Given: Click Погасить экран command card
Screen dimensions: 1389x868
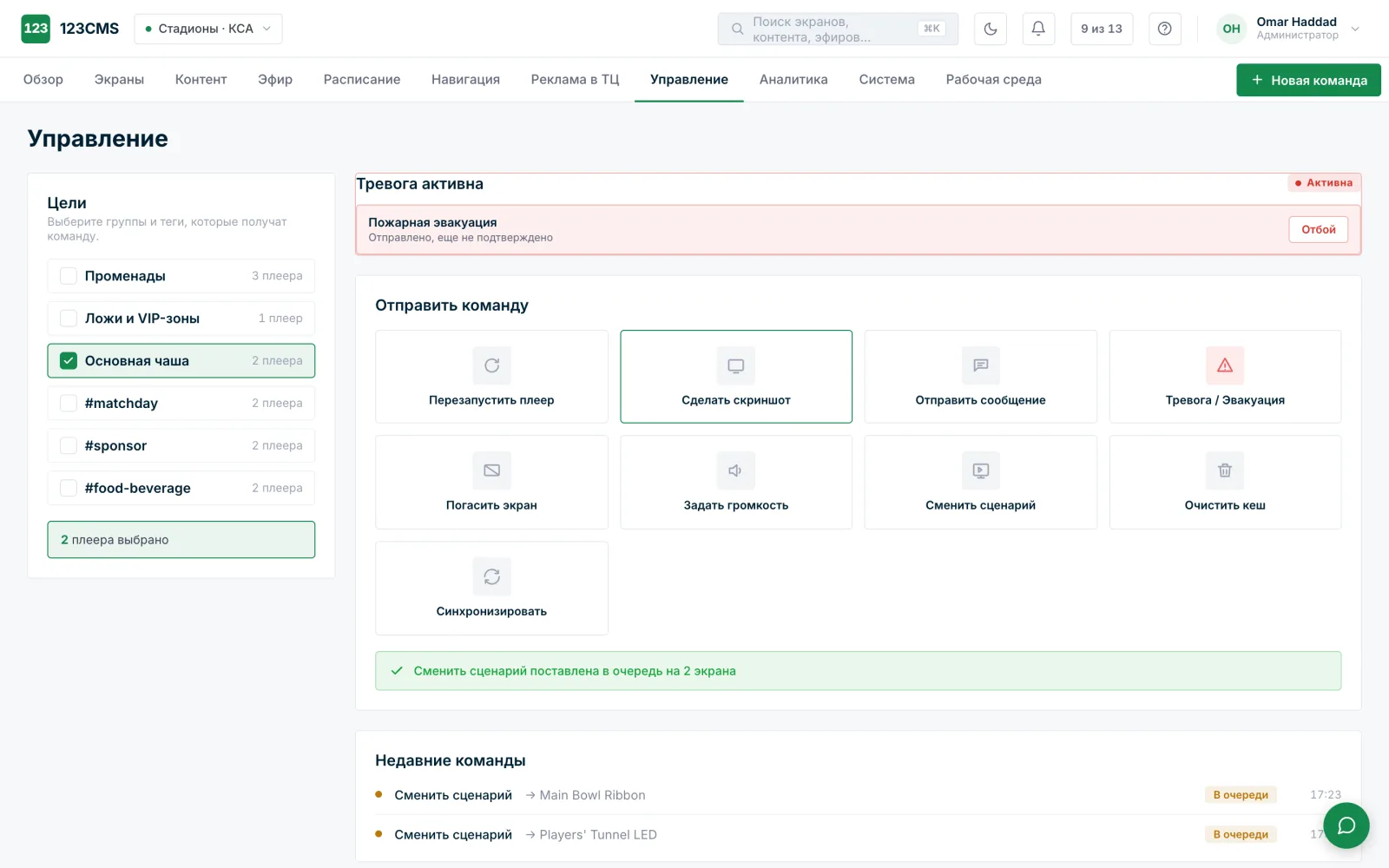Looking at the screenshot, I should pyautogui.click(x=491, y=483).
